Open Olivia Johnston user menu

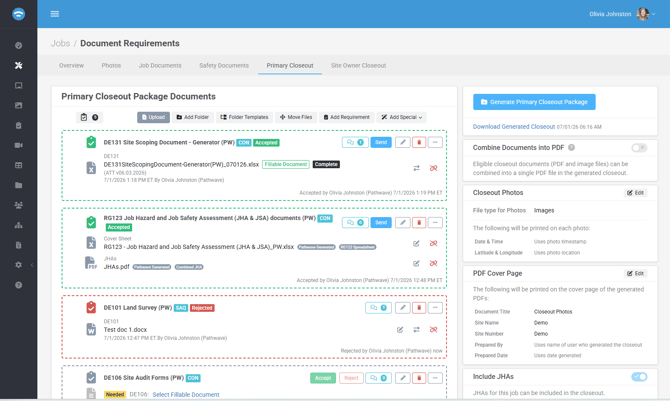622,14
